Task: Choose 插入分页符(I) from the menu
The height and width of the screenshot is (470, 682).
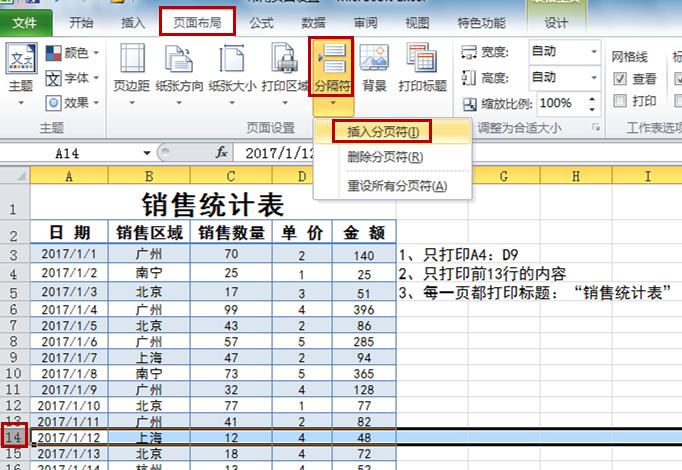Action: pos(392,131)
